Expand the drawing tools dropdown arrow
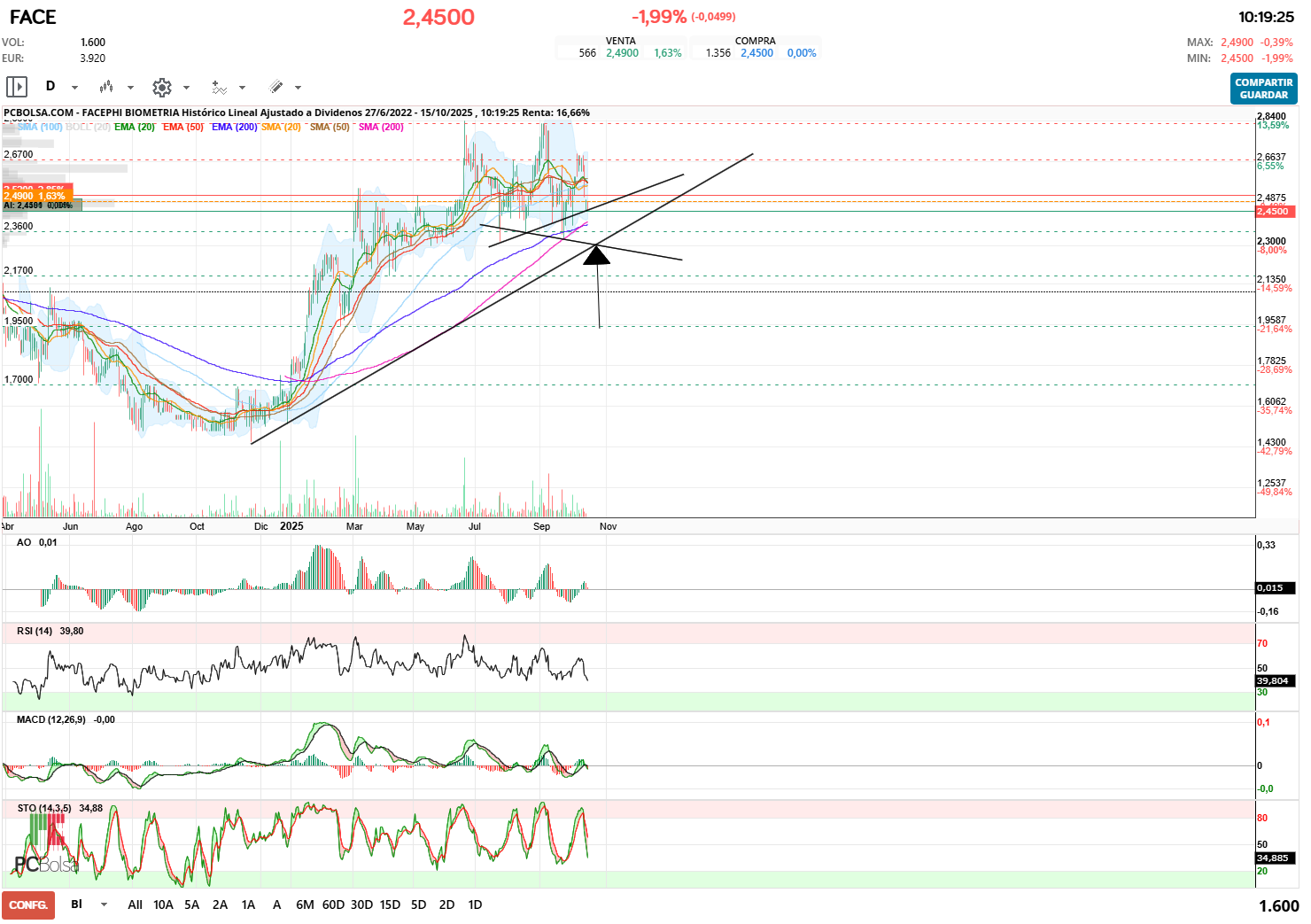The image size is (1311, 924). tap(298, 88)
